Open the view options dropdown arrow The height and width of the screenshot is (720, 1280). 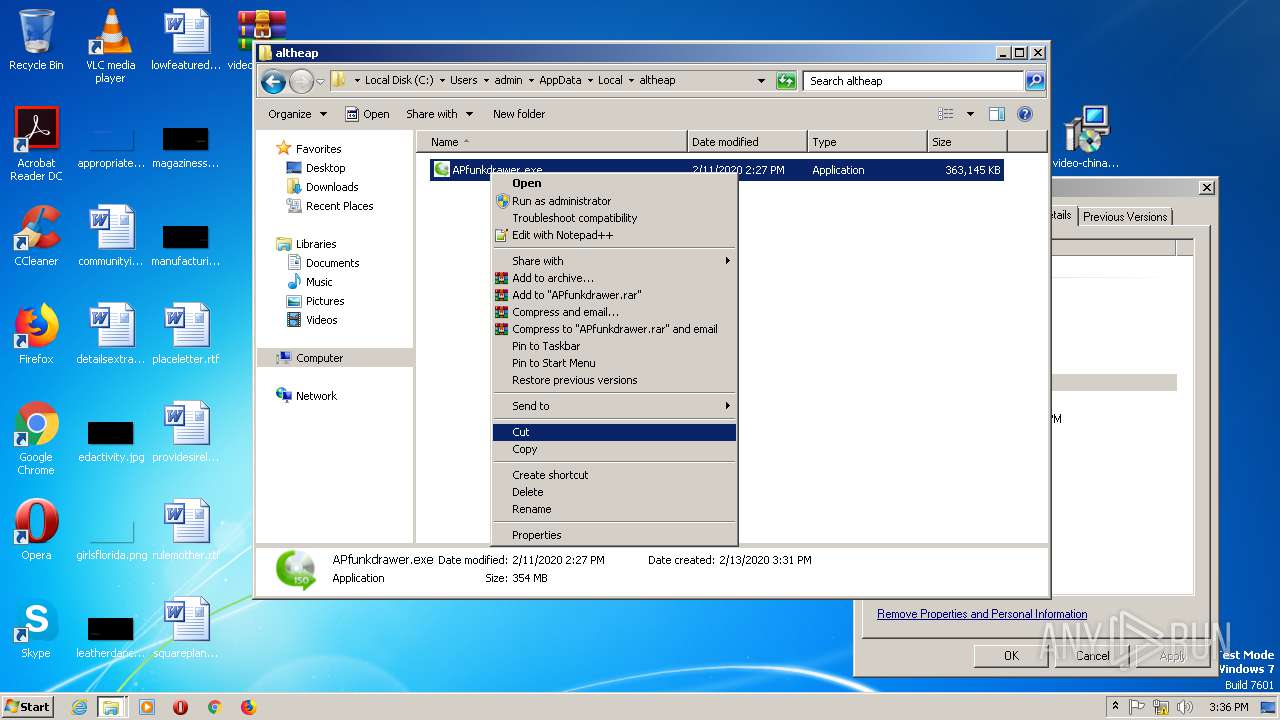(970, 114)
